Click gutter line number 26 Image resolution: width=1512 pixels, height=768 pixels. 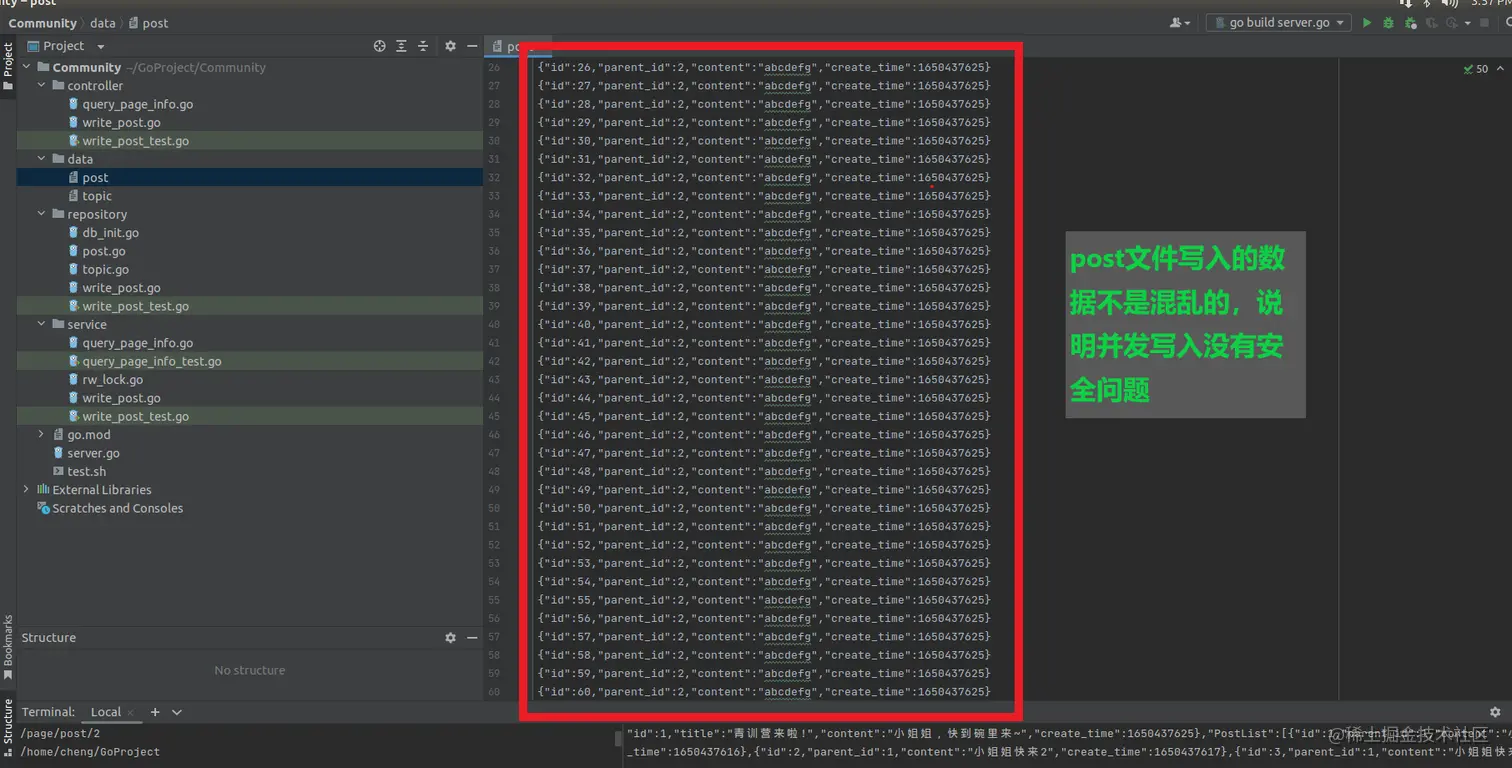494,68
